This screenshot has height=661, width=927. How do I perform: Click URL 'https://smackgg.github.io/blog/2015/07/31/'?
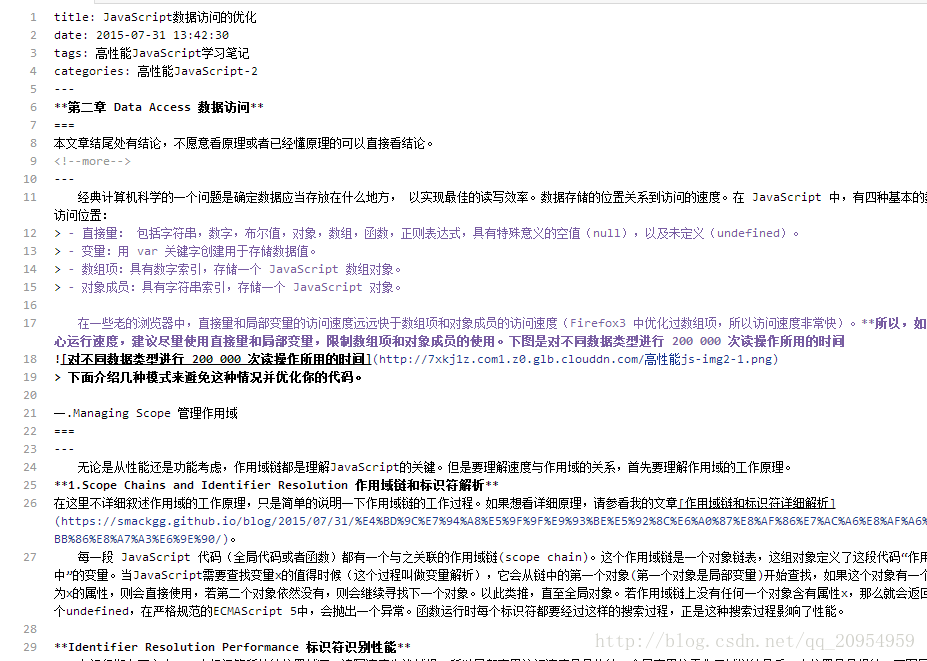(206, 521)
